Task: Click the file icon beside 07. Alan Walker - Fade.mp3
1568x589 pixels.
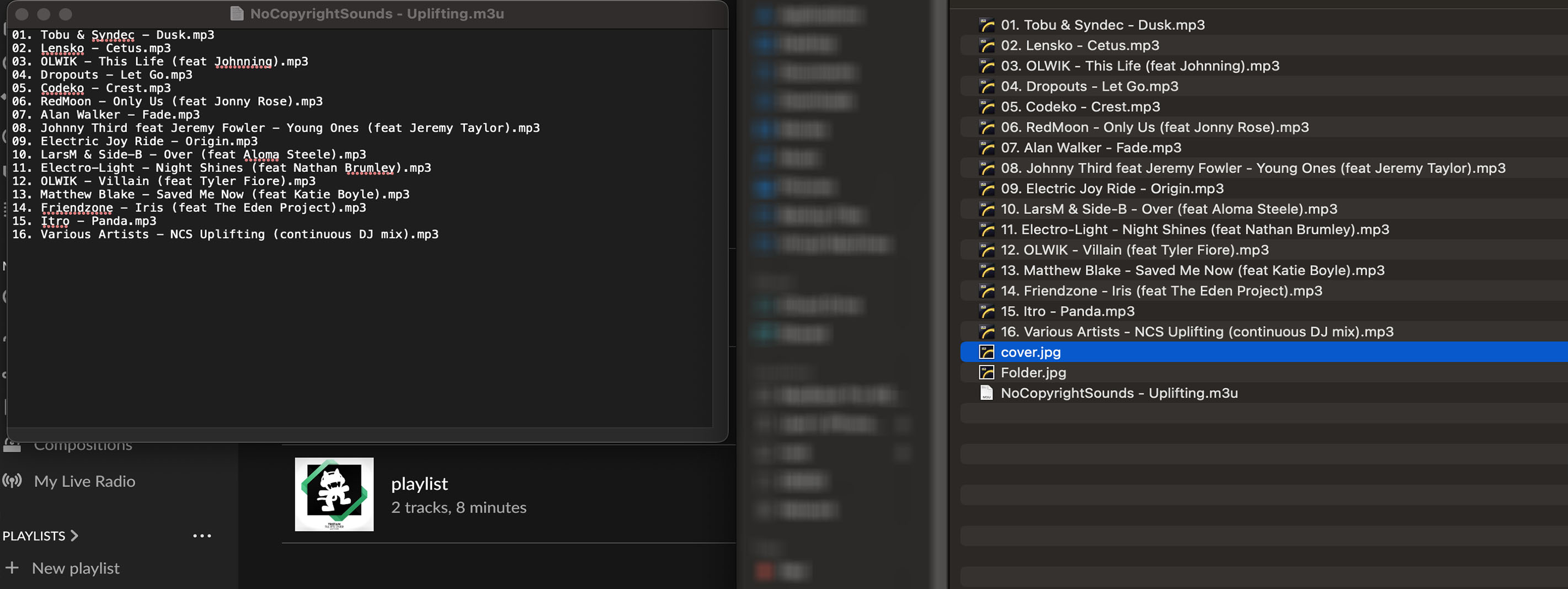Action: click(986, 148)
